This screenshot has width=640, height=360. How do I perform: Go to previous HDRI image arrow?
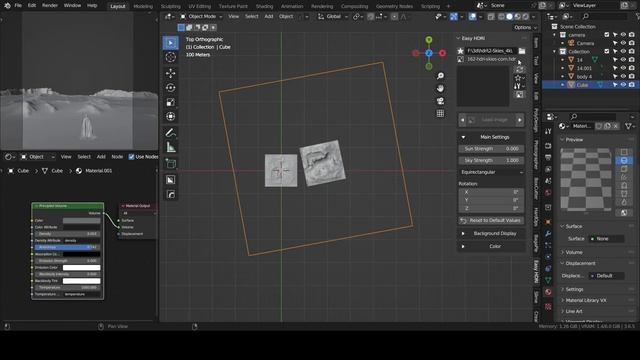click(462, 120)
